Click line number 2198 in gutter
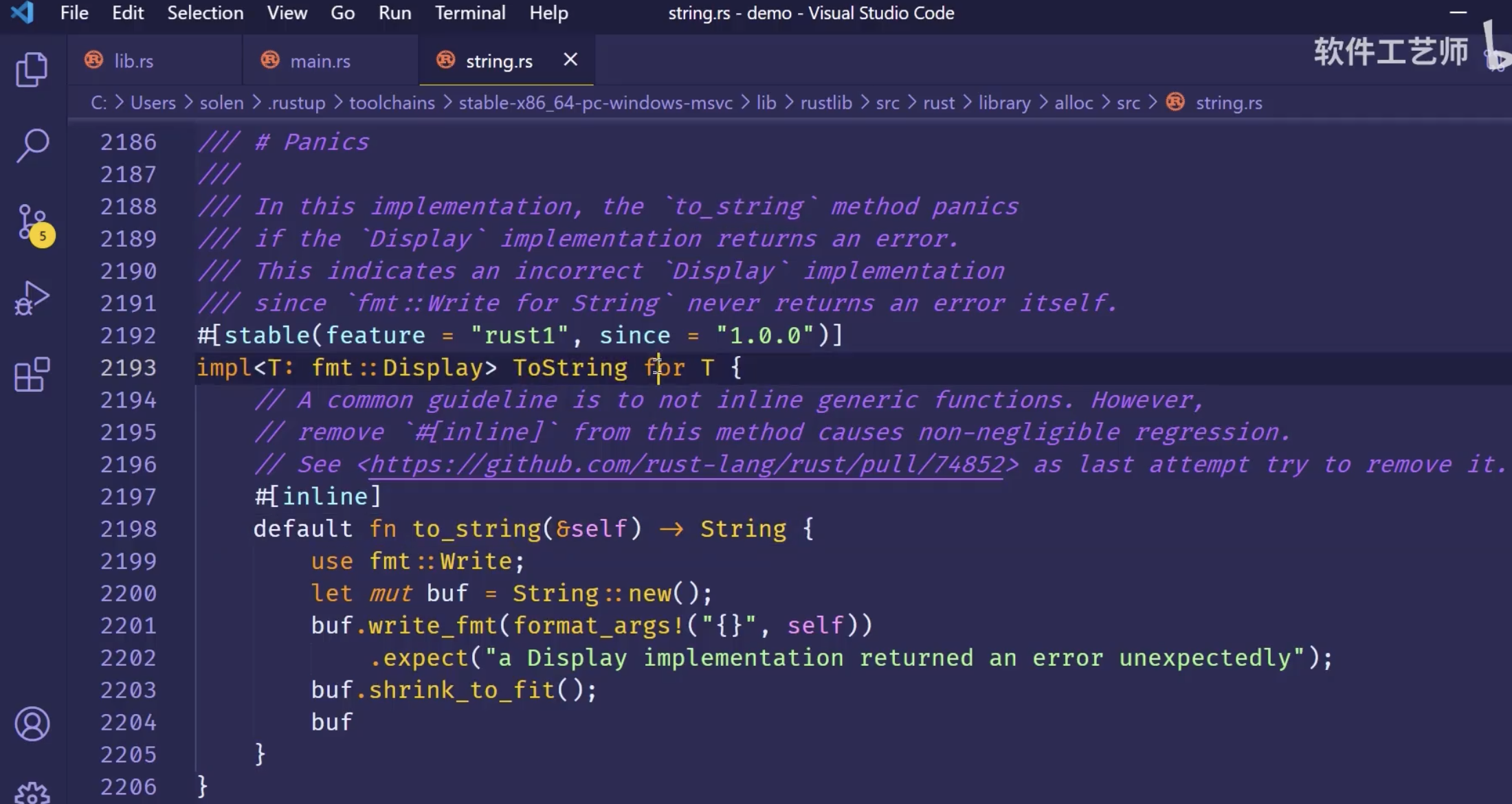 129,529
